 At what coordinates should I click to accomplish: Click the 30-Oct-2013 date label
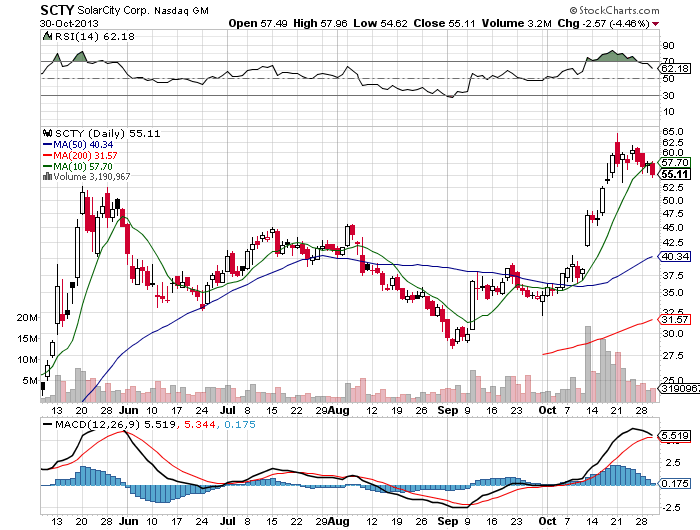69,24
